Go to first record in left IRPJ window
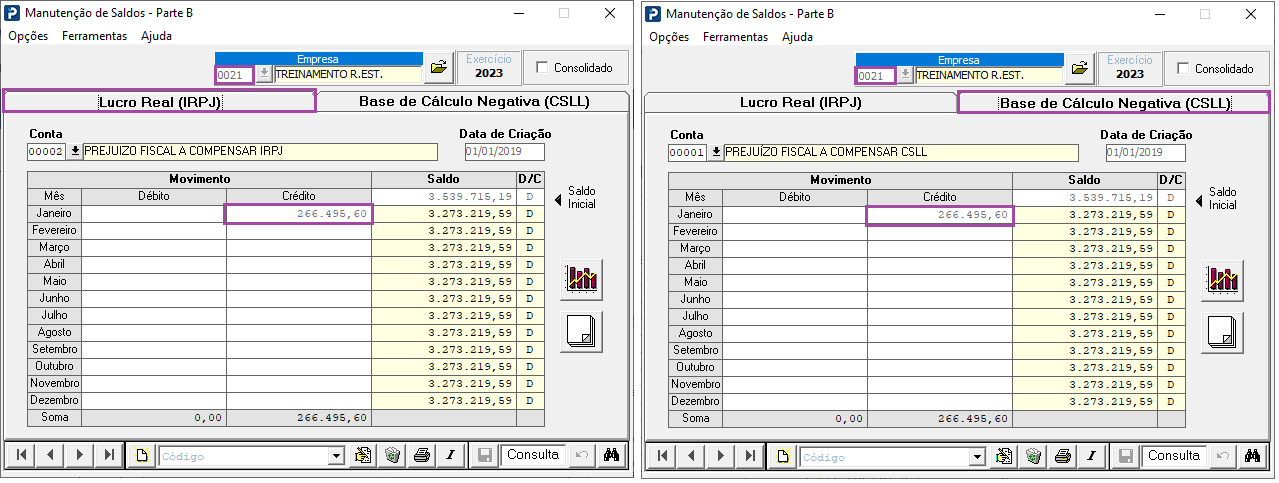This screenshot has width=1279, height=483. pos(20,455)
